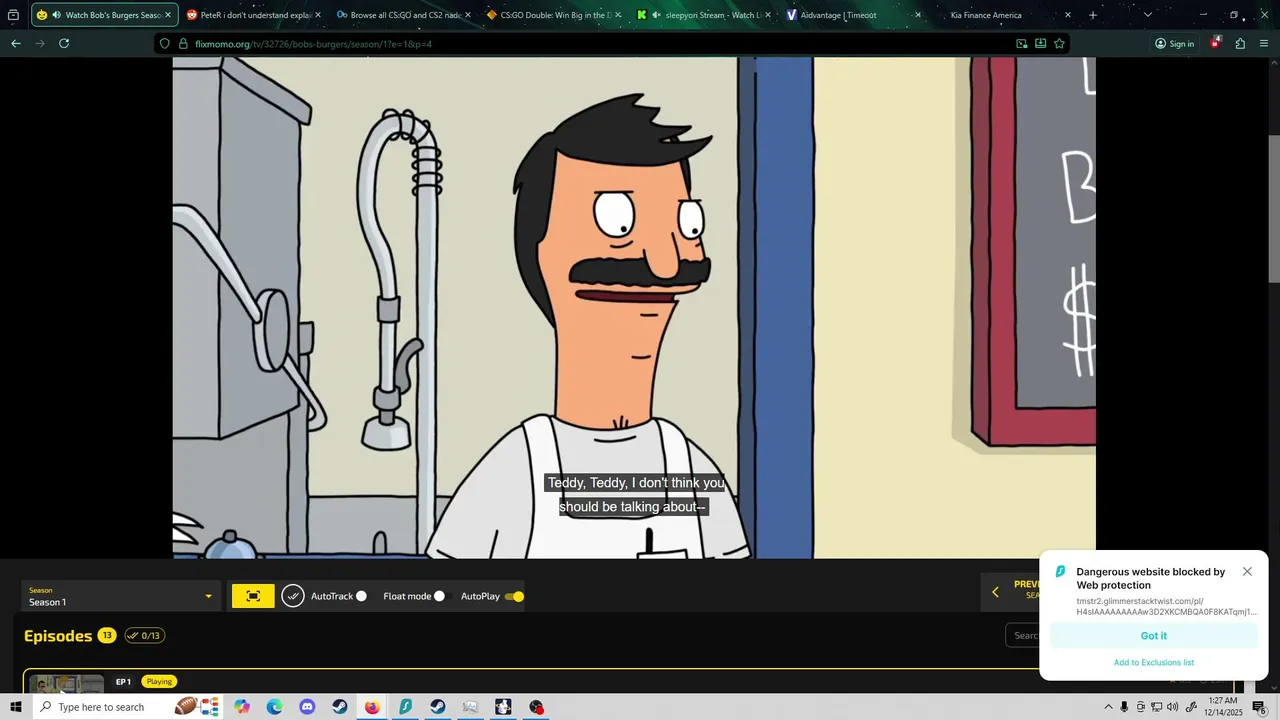1280x720 pixels.
Task: Open the Windows notification center
Action: (x=1259, y=707)
